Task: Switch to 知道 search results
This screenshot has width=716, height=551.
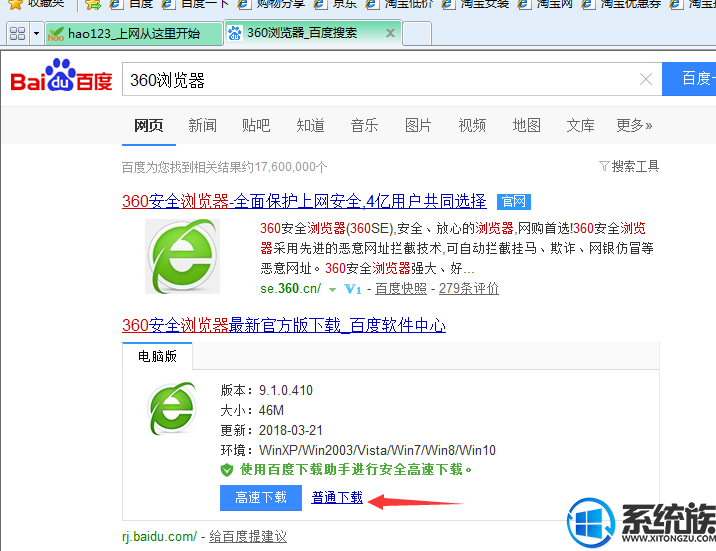Action: 311,125
